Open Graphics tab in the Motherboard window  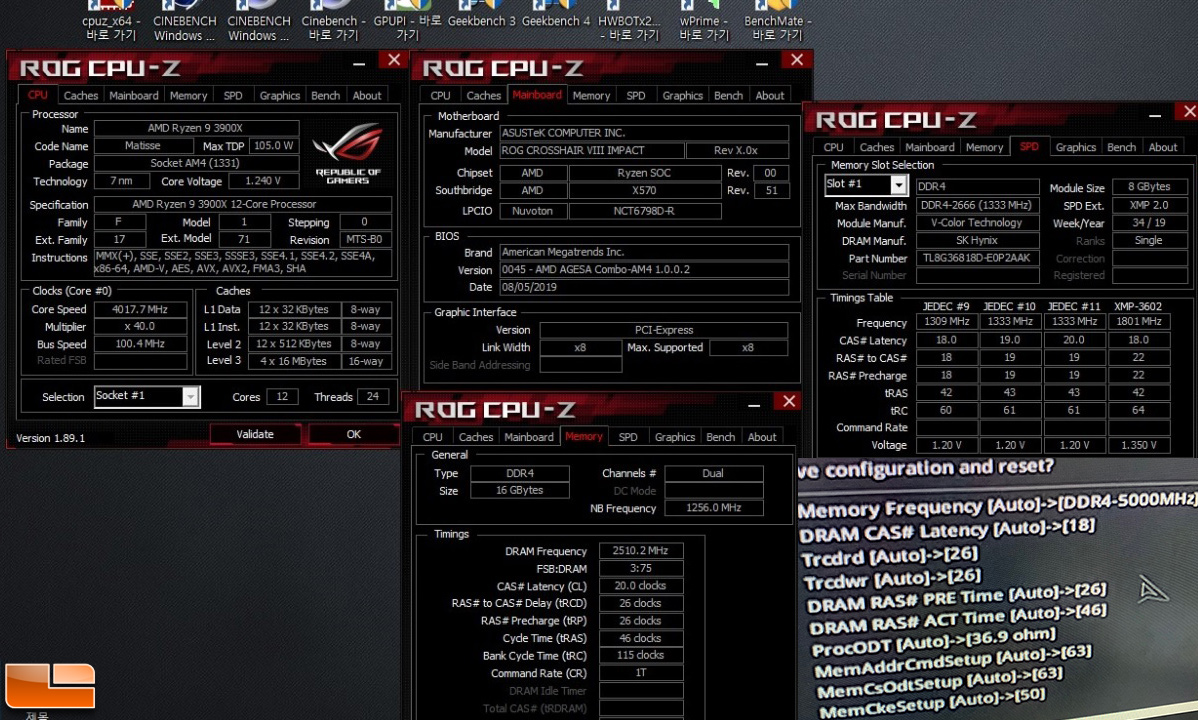point(682,96)
